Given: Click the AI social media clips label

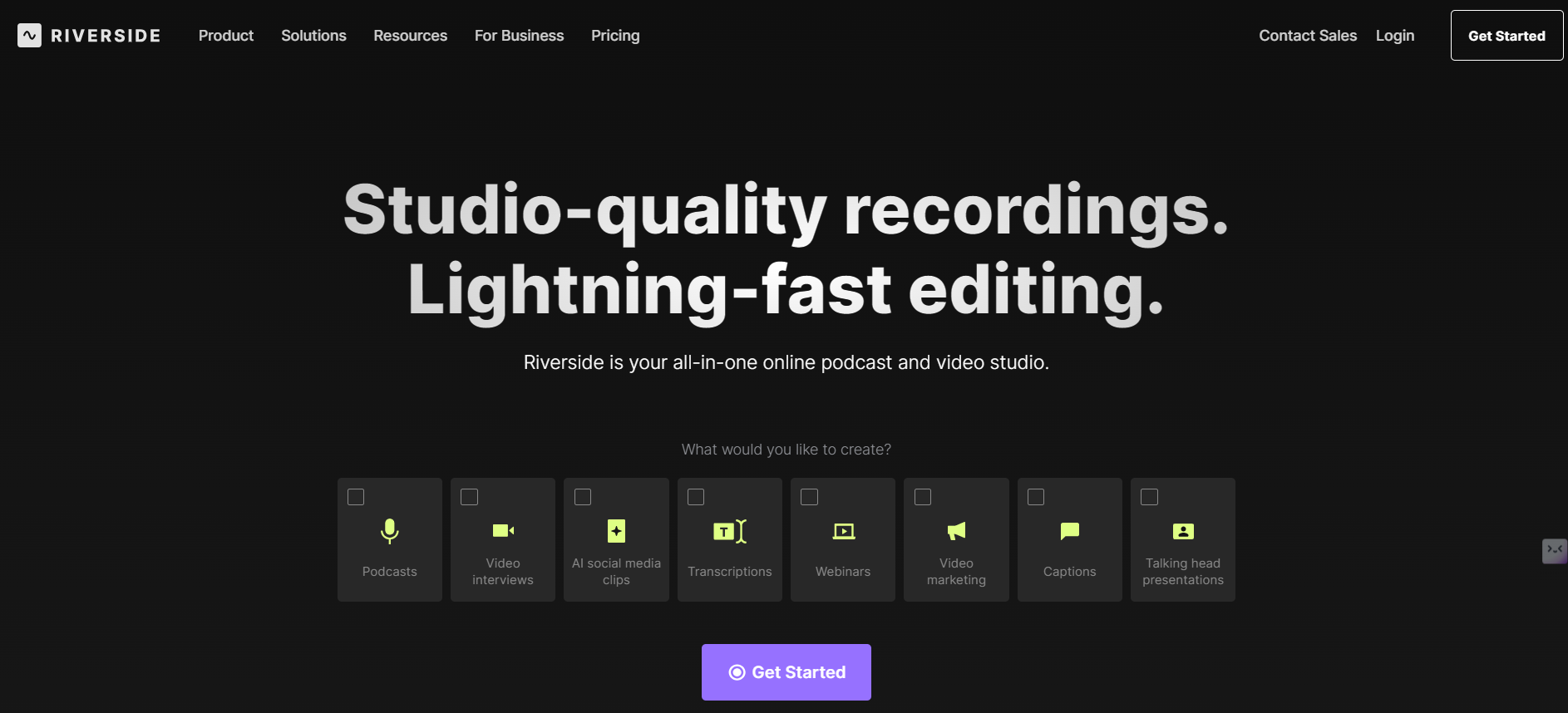Looking at the screenshot, I should pos(616,572).
